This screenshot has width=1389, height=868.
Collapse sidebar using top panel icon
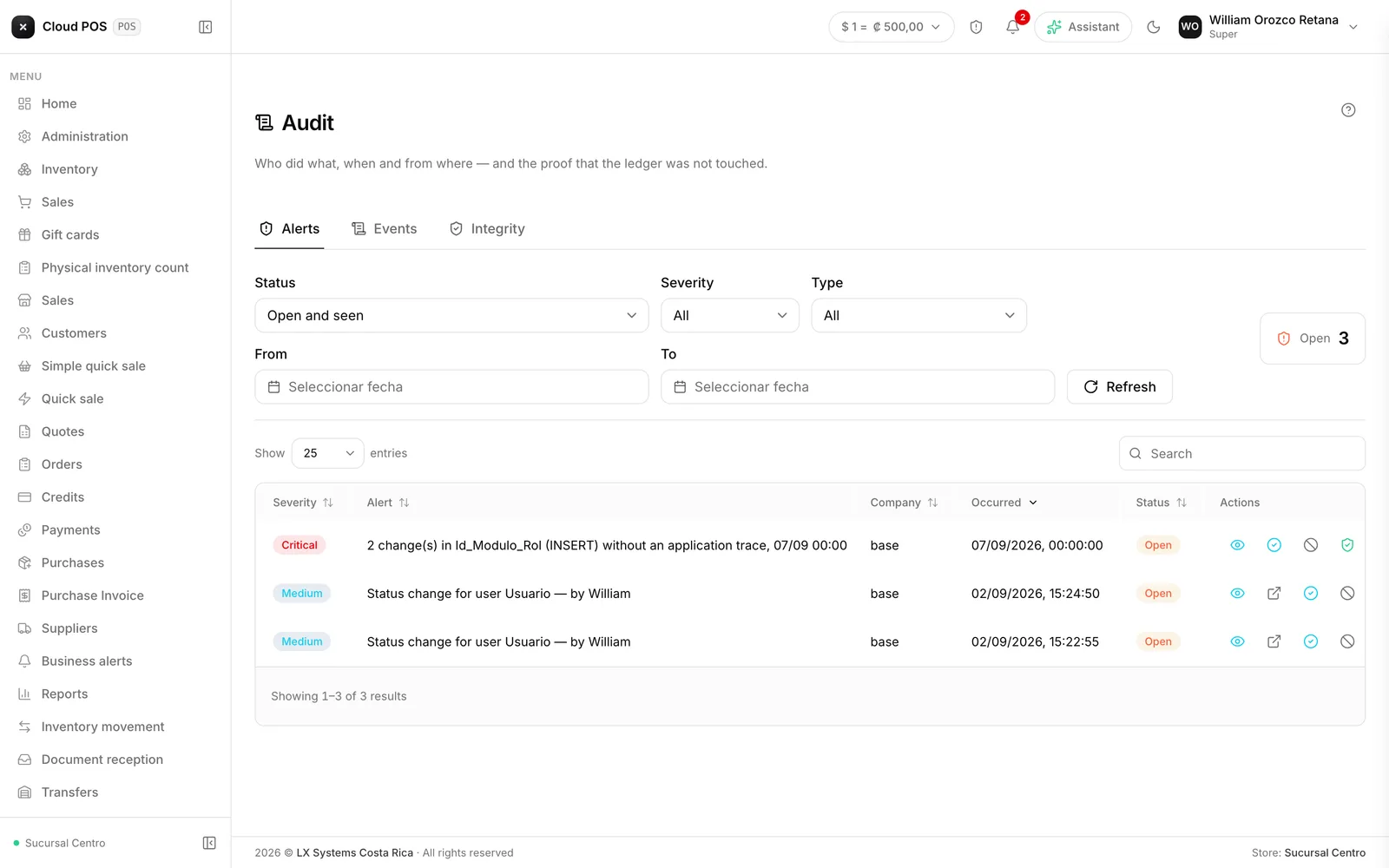(206, 27)
